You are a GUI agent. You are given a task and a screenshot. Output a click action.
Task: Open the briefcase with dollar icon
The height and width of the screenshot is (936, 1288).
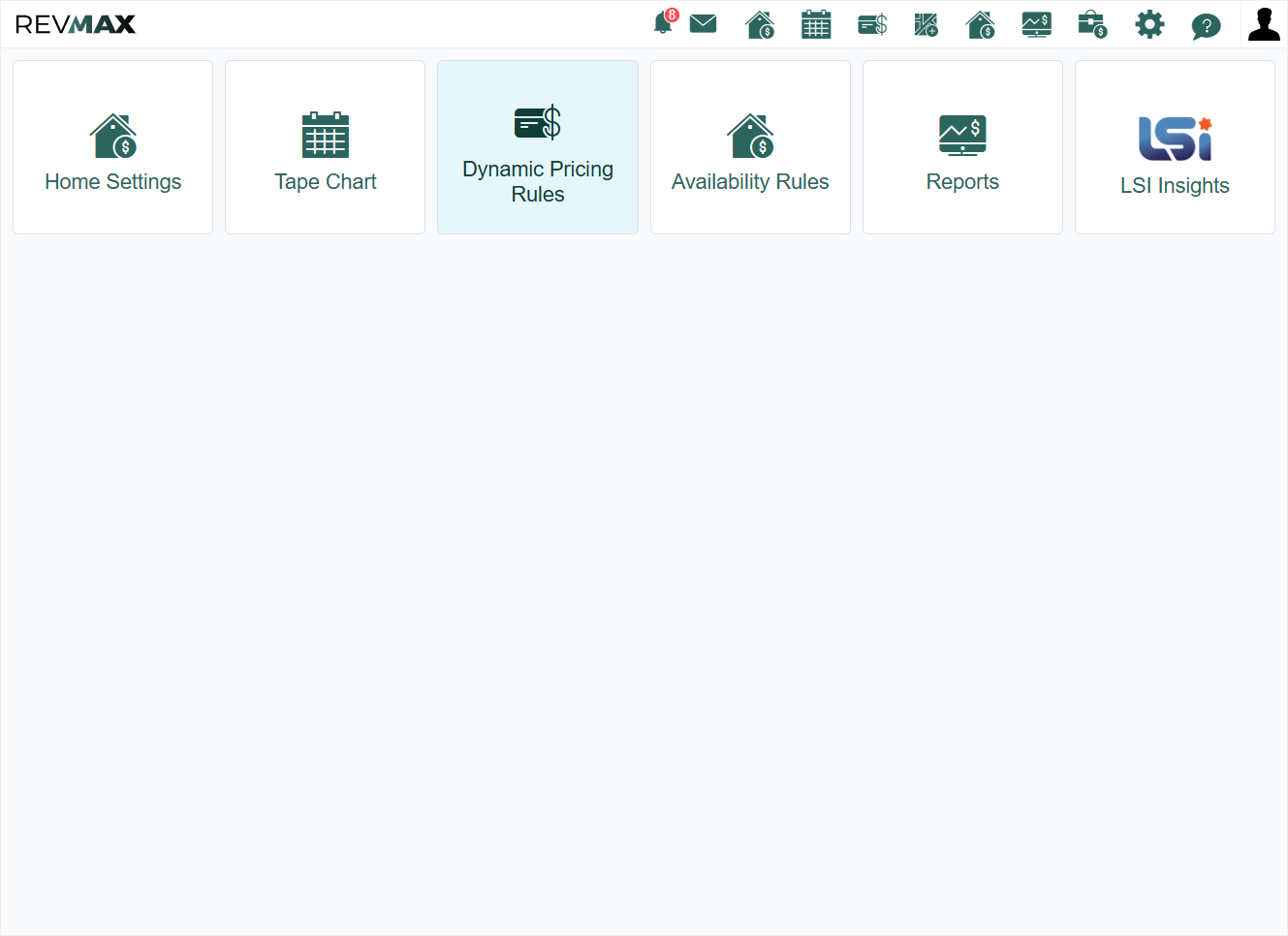[x=1092, y=24]
